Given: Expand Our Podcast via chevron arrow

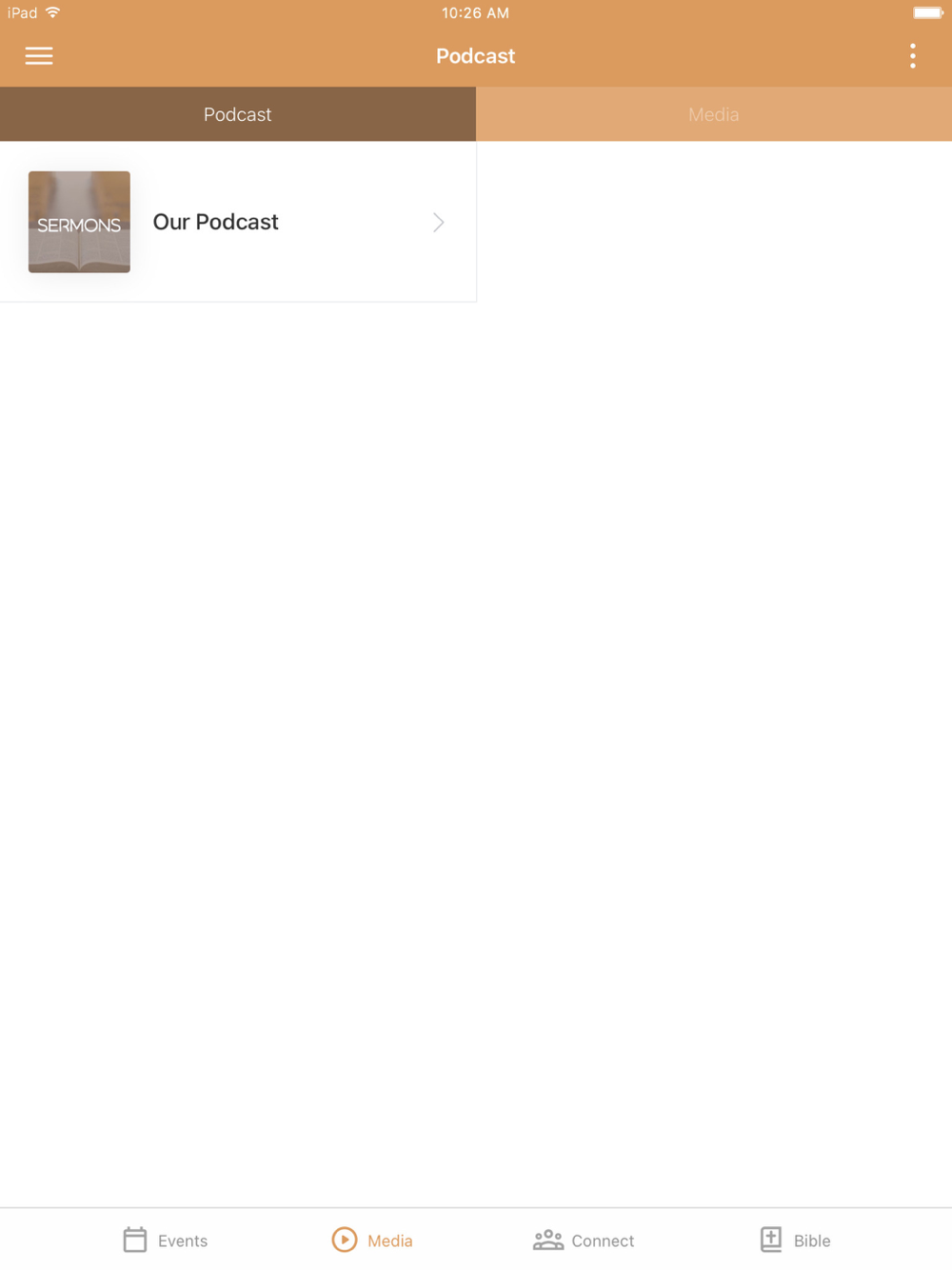Looking at the screenshot, I should pos(439,222).
